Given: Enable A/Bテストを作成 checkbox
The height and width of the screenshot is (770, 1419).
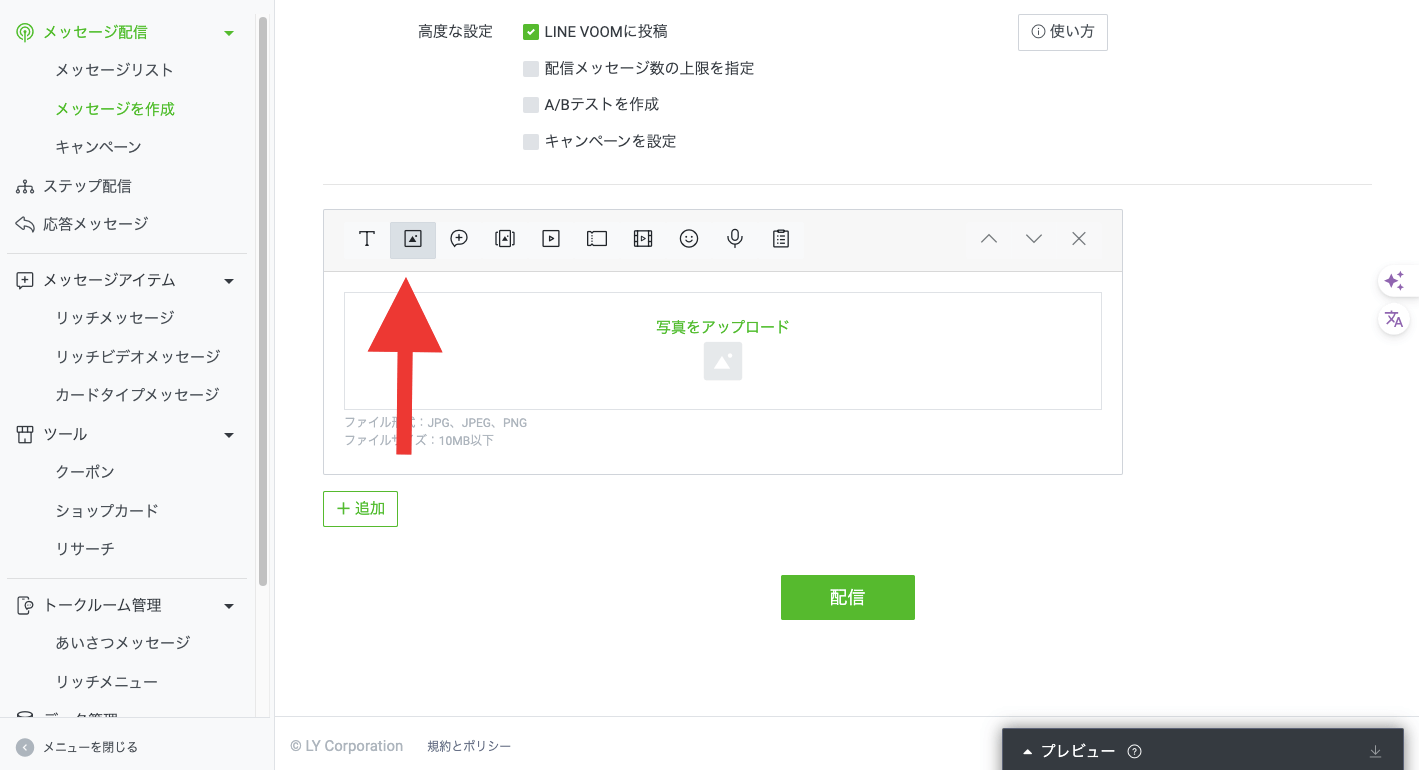Looking at the screenshot, I should click(531, 105).
